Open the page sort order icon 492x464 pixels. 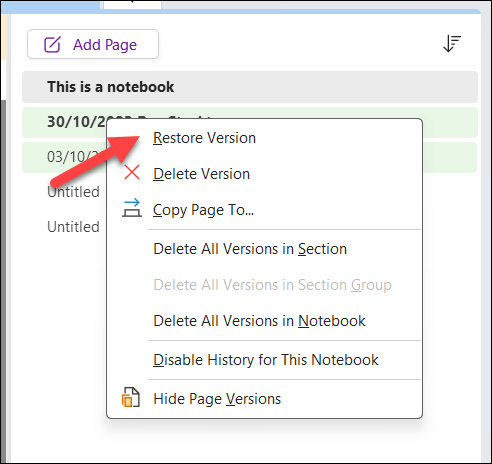[x=452, y=44]
